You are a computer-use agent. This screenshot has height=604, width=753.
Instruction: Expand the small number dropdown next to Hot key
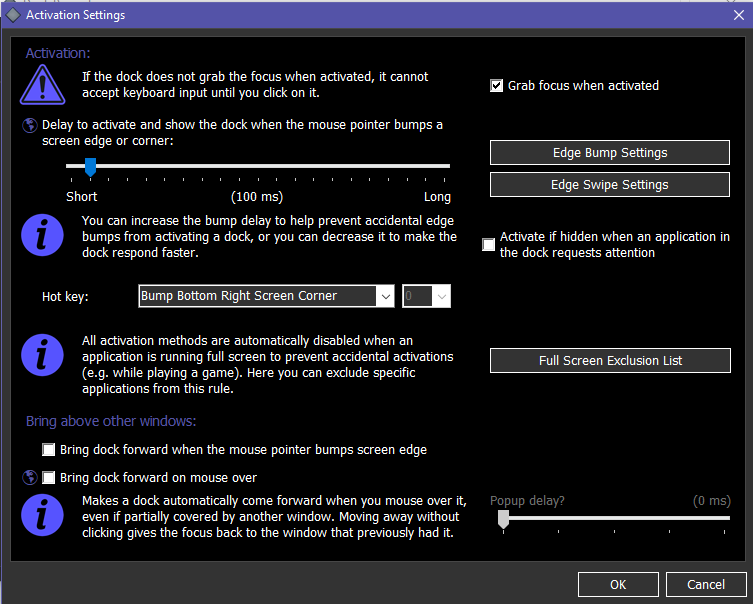[441, 296]
